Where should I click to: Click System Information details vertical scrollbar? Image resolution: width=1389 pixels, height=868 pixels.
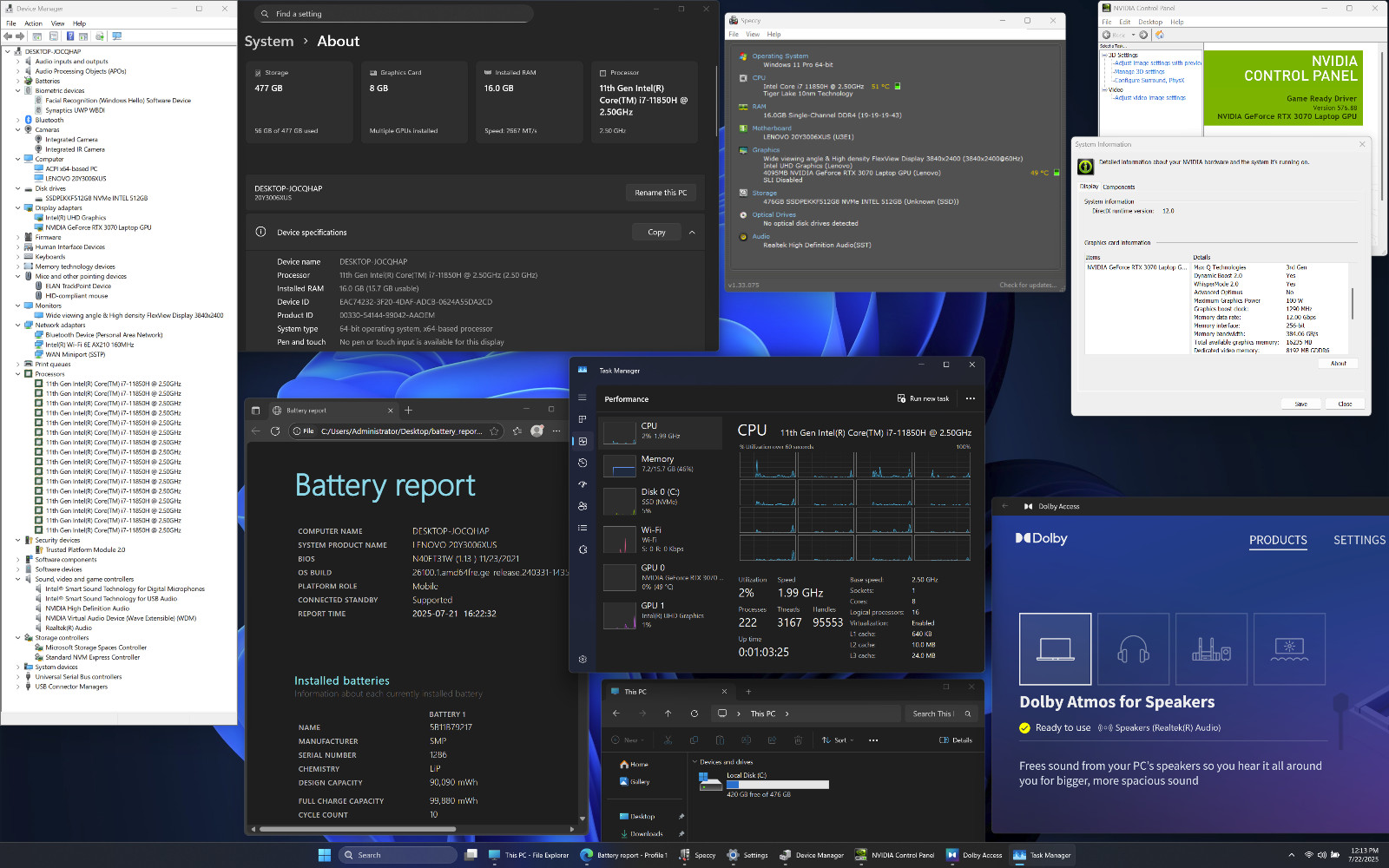click(x=1352, y=306)
